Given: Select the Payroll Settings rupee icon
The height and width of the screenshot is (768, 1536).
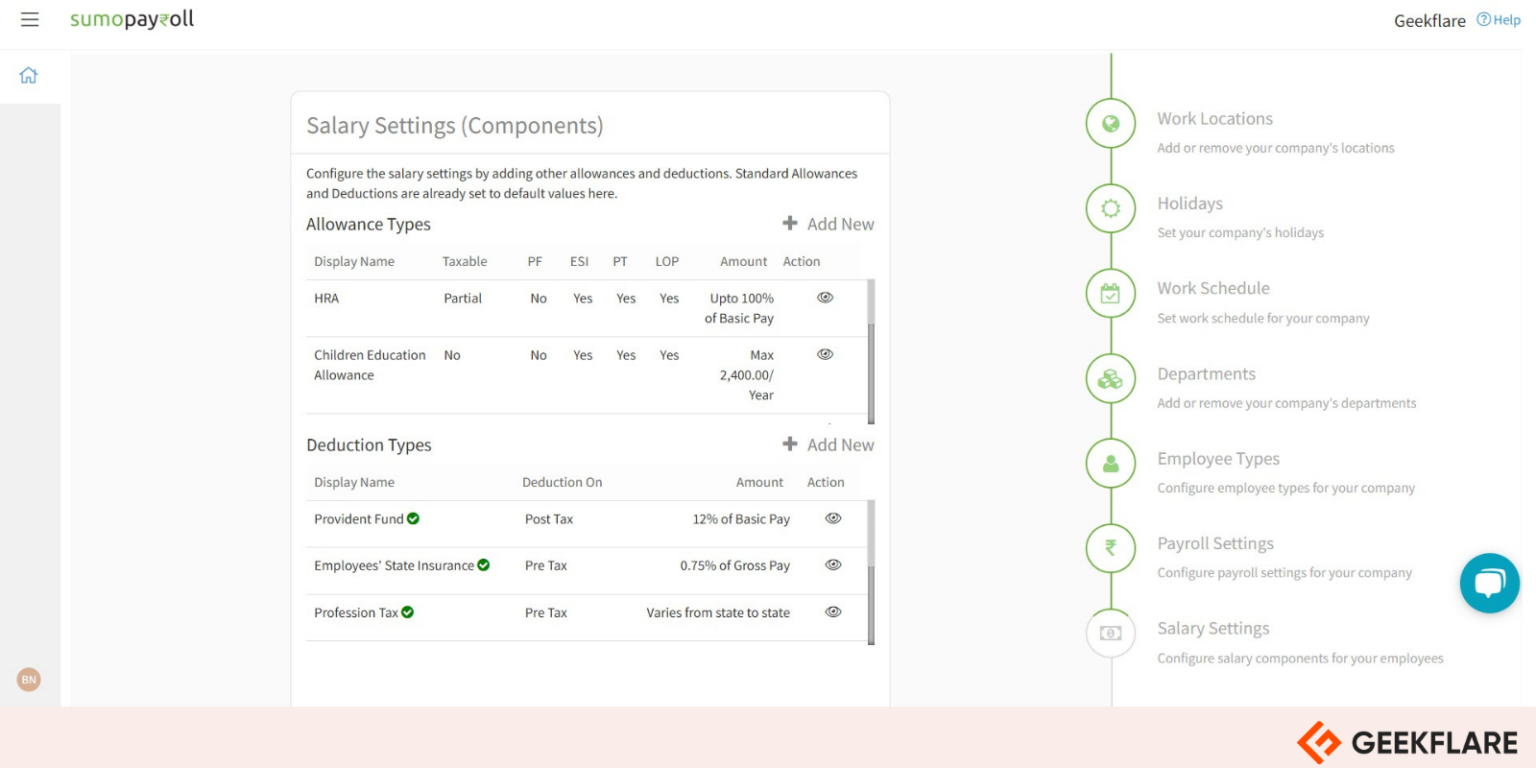Looking at the screenshot, I should coord(1110,548).
